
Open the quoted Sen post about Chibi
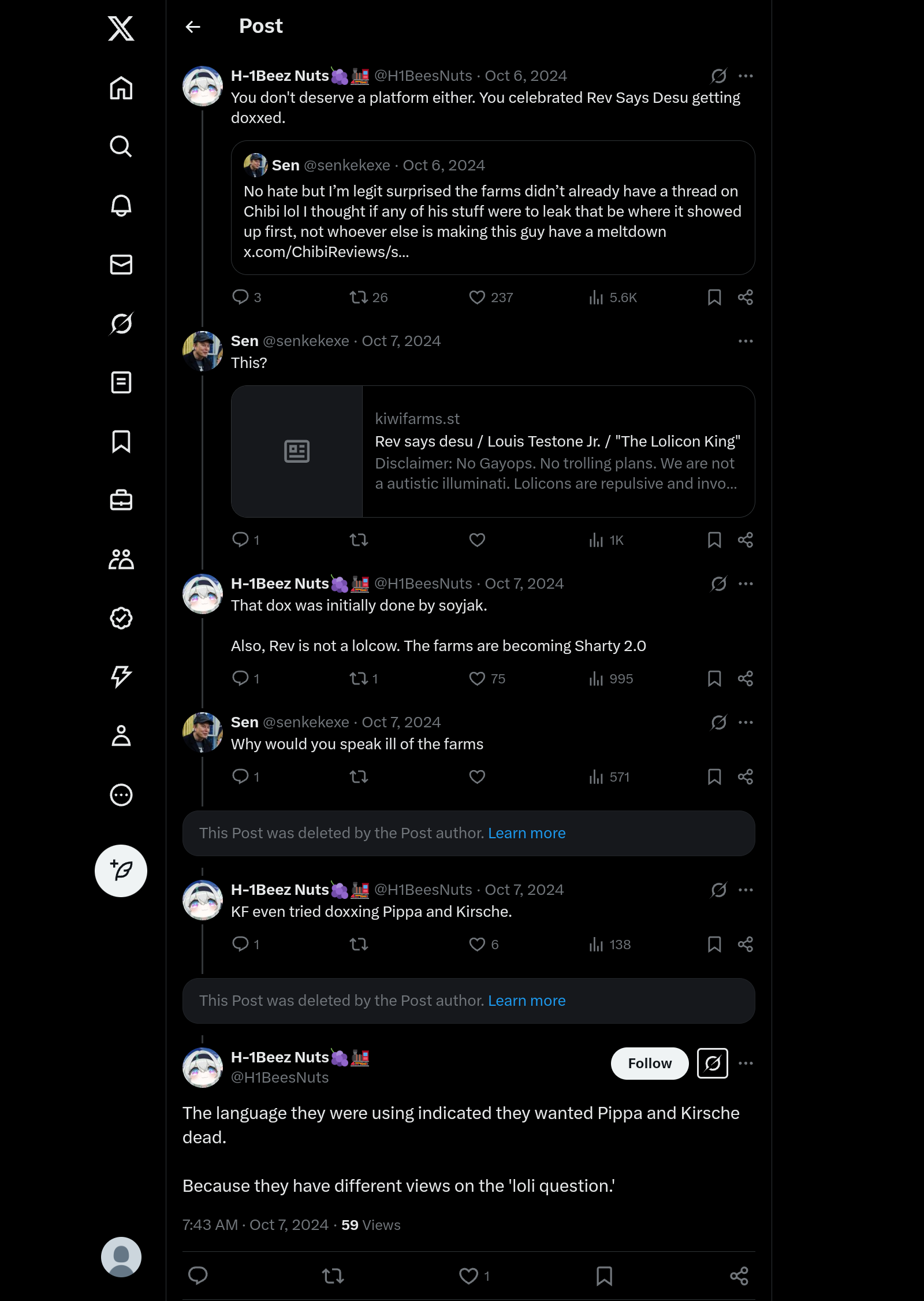point(493,207)
